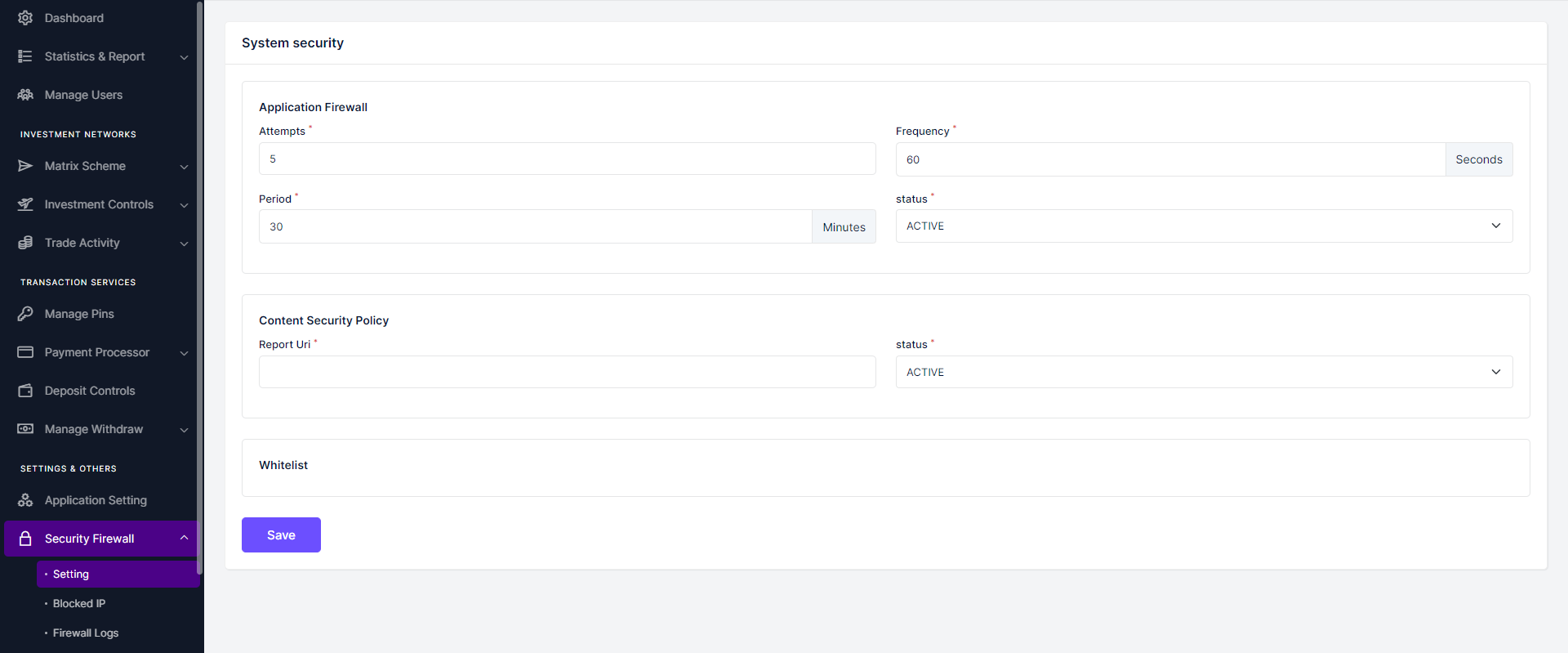Screen dimensions: 1568x653
Task: Click the Deposit Controls wallet icon
Action: tap(25, 391)
